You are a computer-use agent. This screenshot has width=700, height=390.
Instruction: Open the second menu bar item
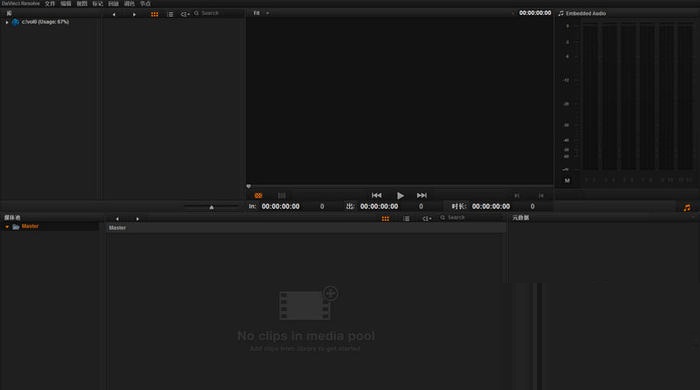(x=50, y=4)
